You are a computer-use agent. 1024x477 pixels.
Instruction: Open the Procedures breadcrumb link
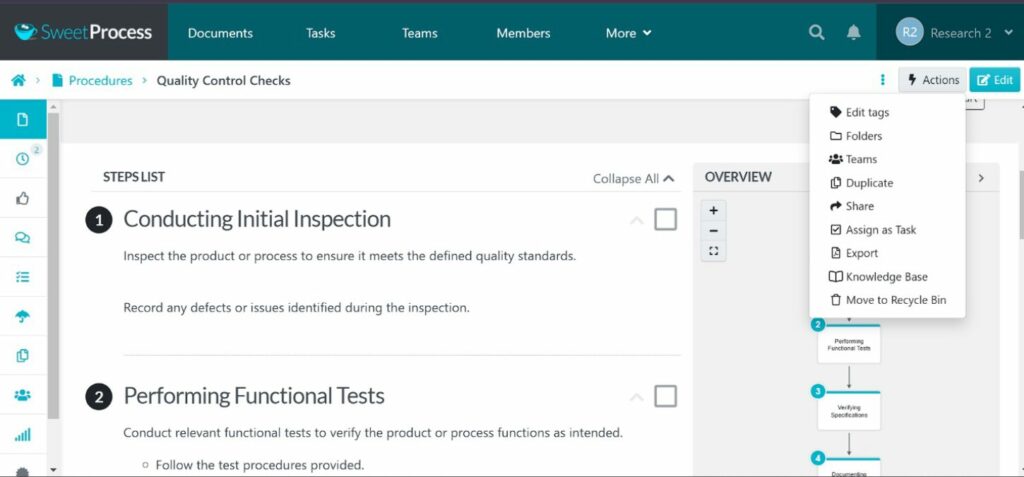[x=100, y=81]
